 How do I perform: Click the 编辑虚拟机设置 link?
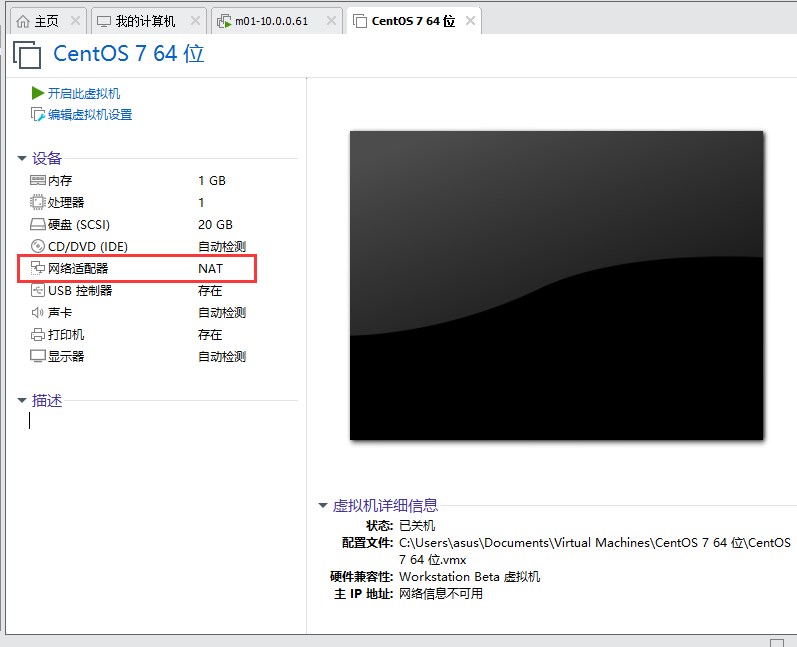(x=90, y=115)
